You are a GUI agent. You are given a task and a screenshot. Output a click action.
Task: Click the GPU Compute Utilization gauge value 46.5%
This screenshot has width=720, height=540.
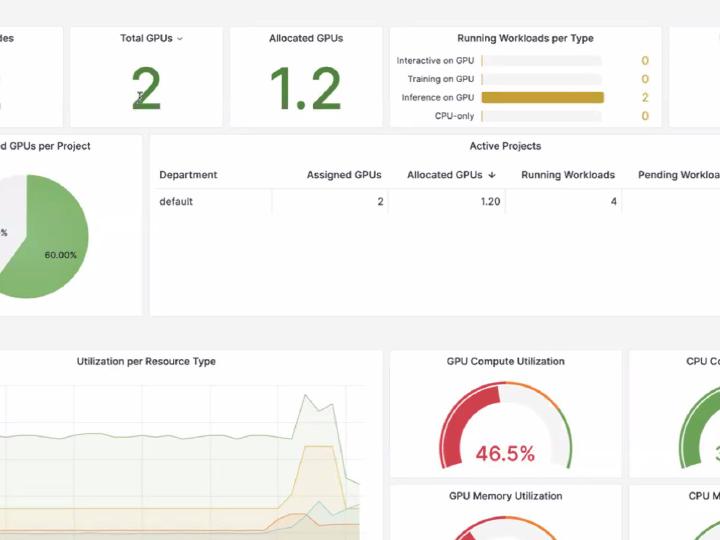[505, 453]
